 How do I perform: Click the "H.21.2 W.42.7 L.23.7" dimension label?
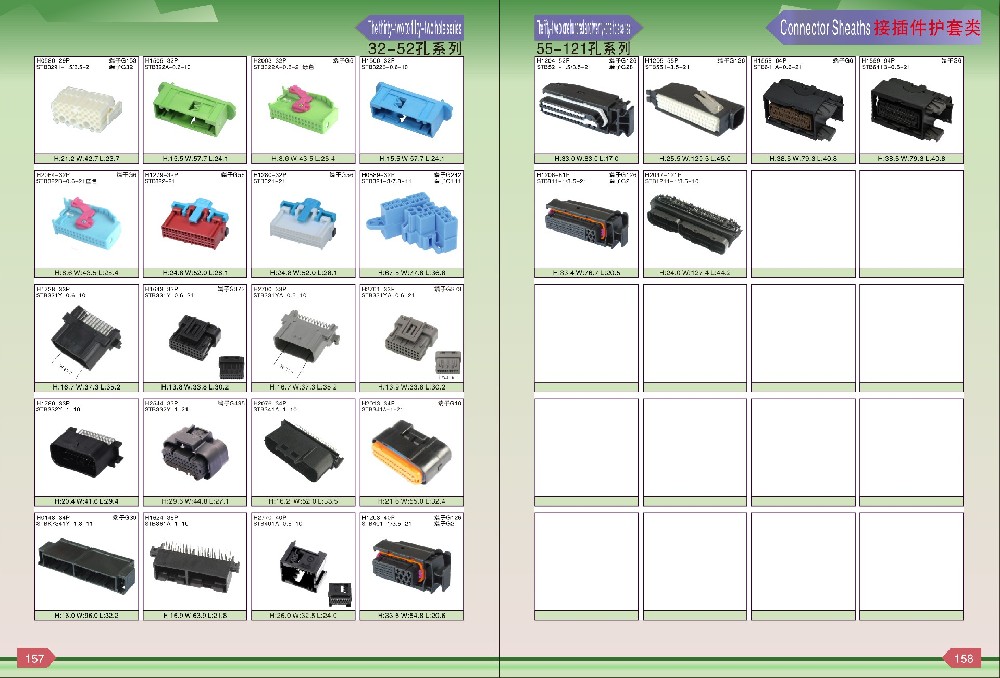[x=86, y=158]
